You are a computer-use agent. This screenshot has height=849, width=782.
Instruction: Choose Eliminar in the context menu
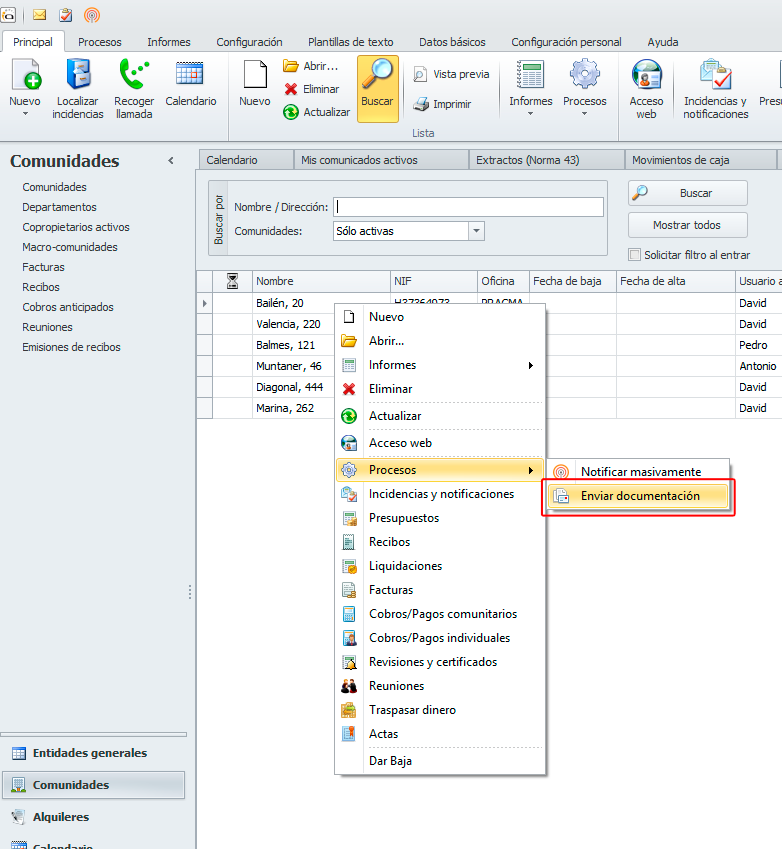coord(440,389)
